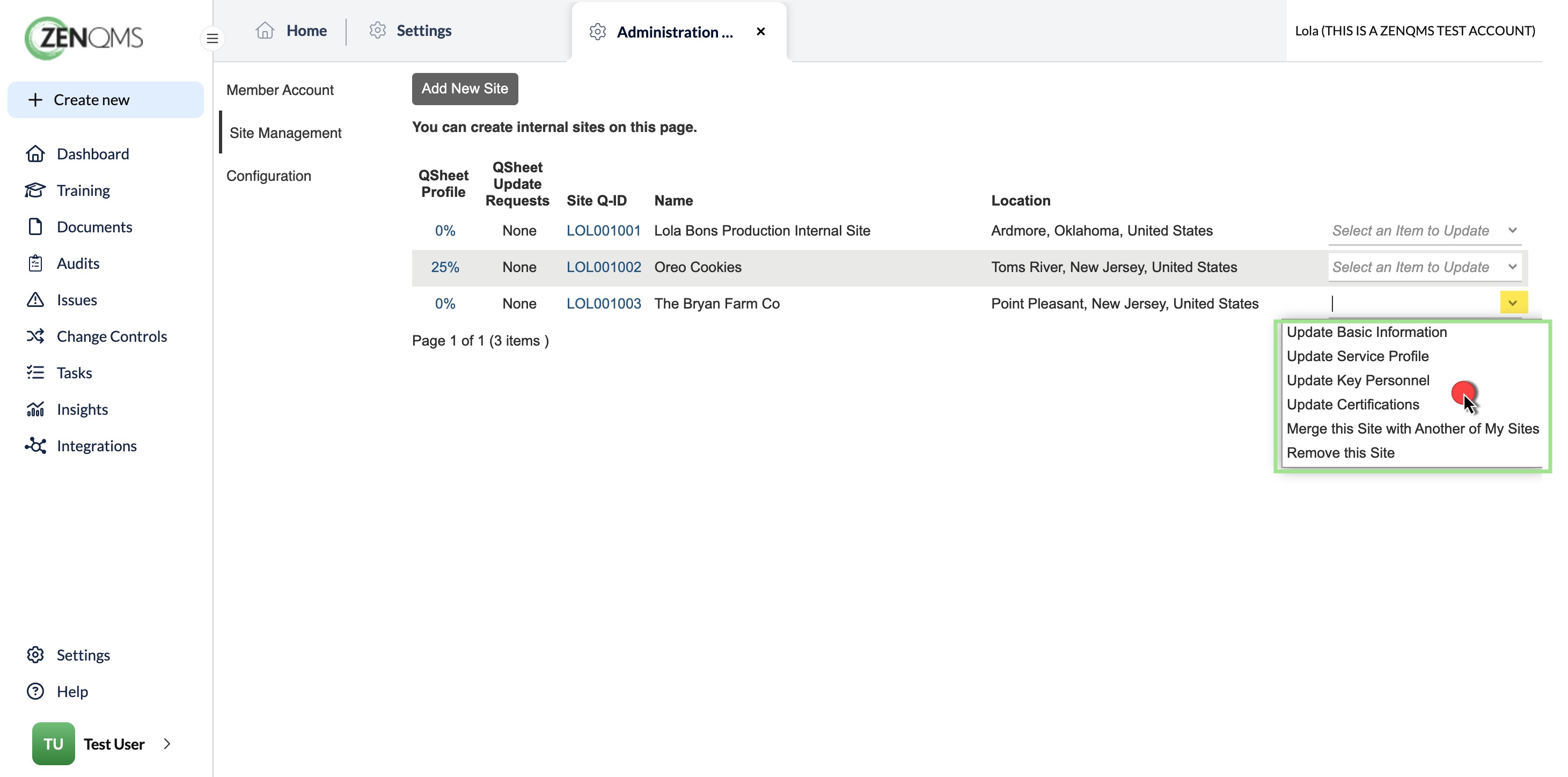Click the Documents page icon

(x=35, y=226)
